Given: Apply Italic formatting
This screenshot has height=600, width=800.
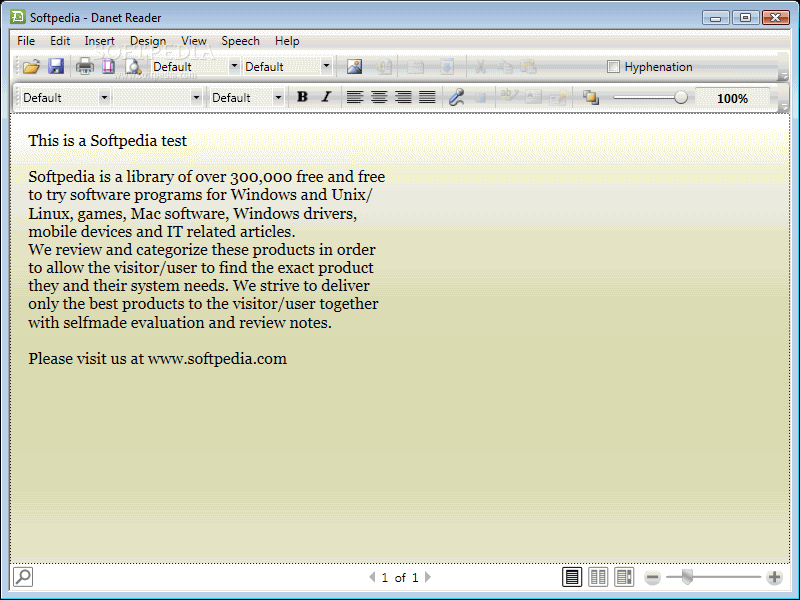Looking at the screenshot, I should 327,96.
